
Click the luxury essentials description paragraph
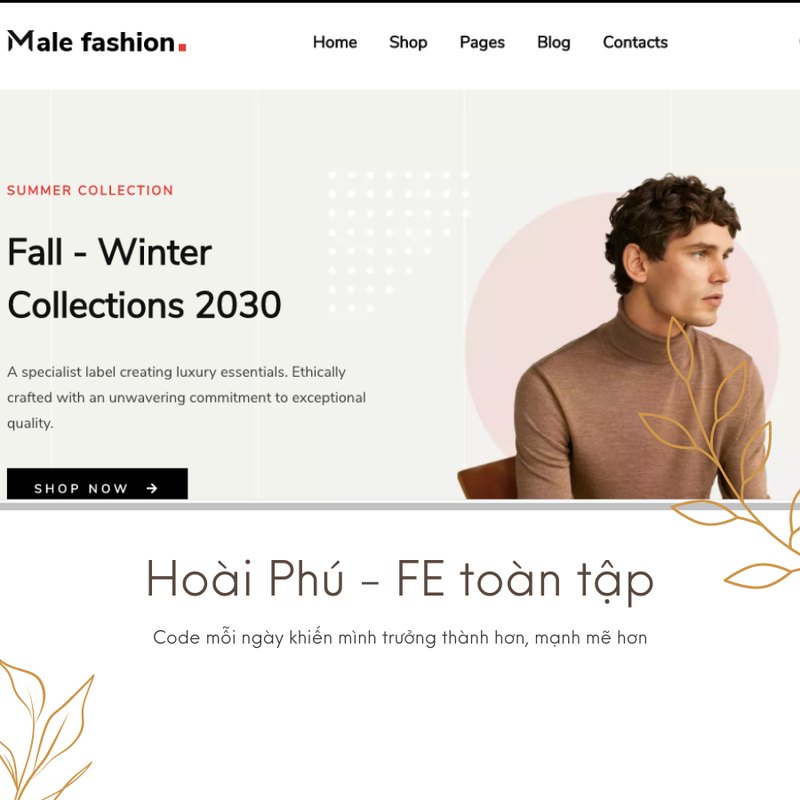pyautogui.click(x=186, y=397)
